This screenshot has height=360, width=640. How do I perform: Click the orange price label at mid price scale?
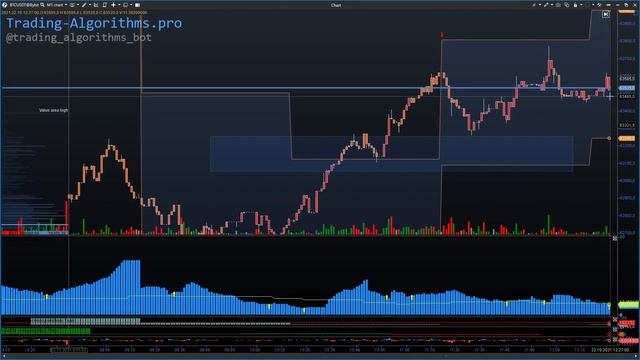coord(627,139)
